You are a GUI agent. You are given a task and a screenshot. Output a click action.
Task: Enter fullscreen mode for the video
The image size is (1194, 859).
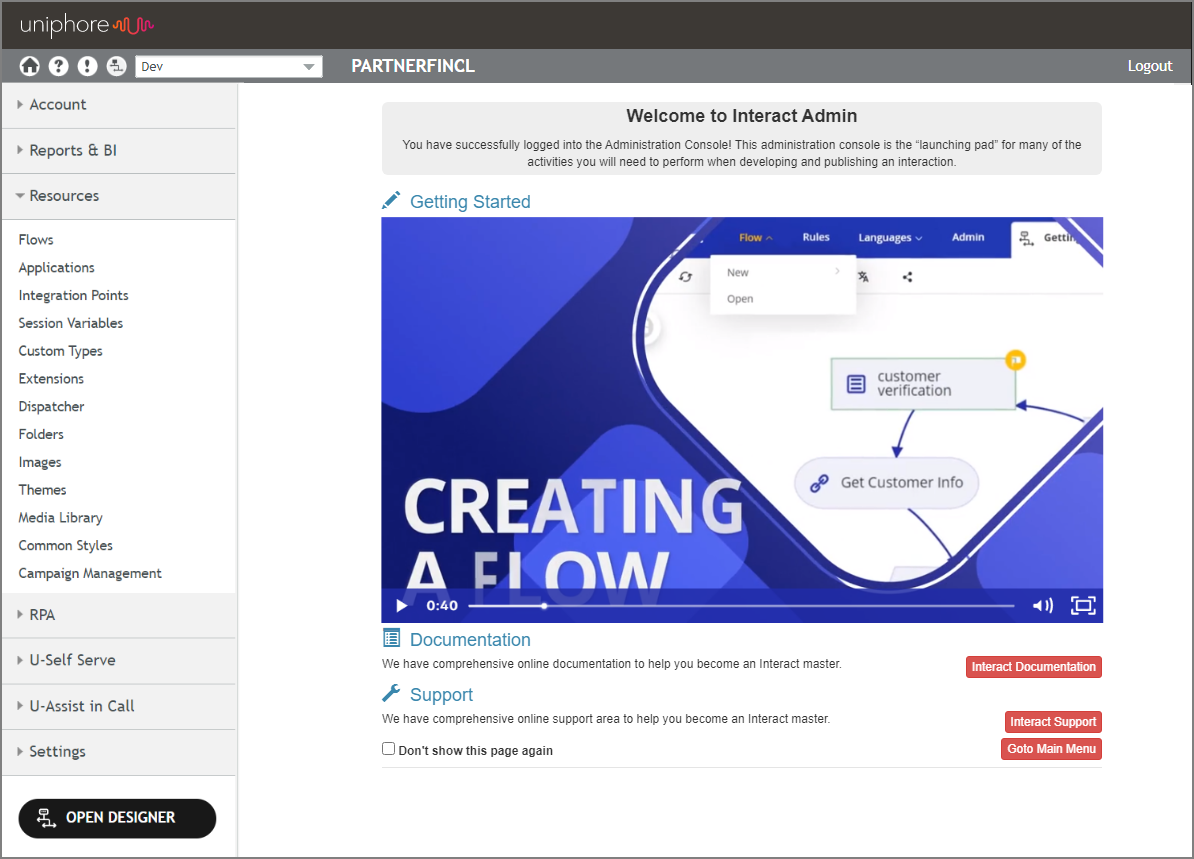(x=1083, y=606)
